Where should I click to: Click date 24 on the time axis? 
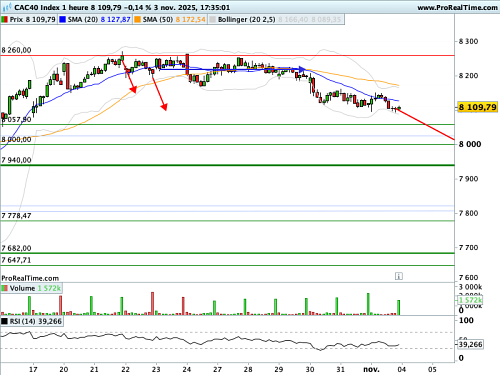click(187, 369)
